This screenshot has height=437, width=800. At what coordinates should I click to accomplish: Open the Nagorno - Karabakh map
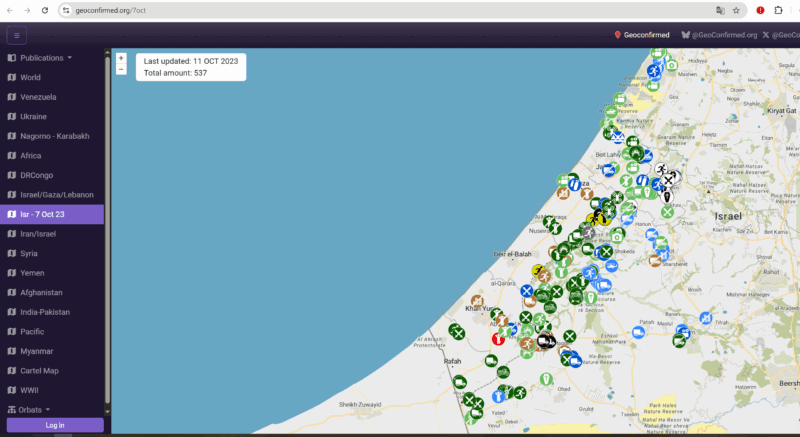(54, 136)
